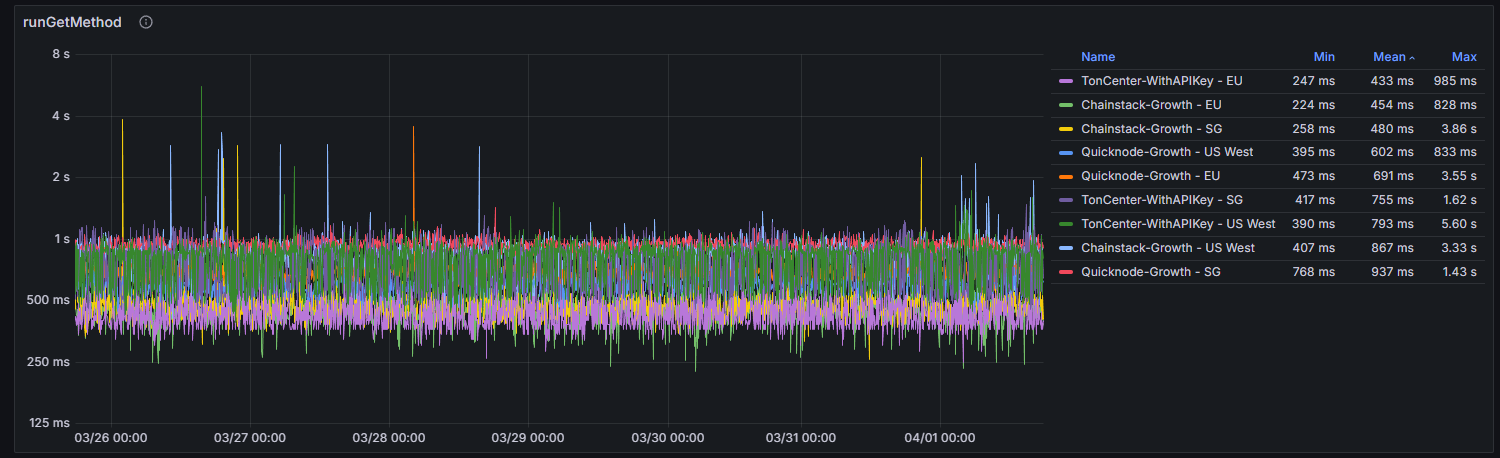Click the 867 ms mean value

pyautogui.click(x=1393, y=248)
